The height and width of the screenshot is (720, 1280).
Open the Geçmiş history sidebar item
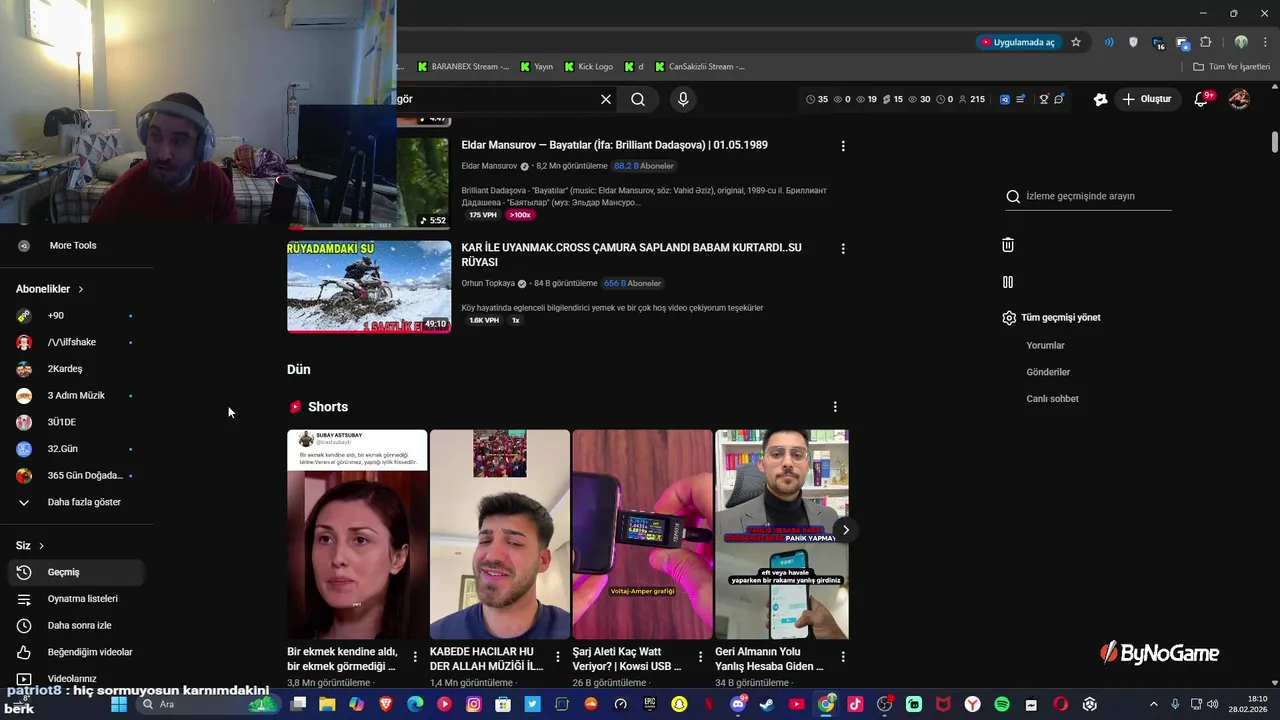[76, 572]
